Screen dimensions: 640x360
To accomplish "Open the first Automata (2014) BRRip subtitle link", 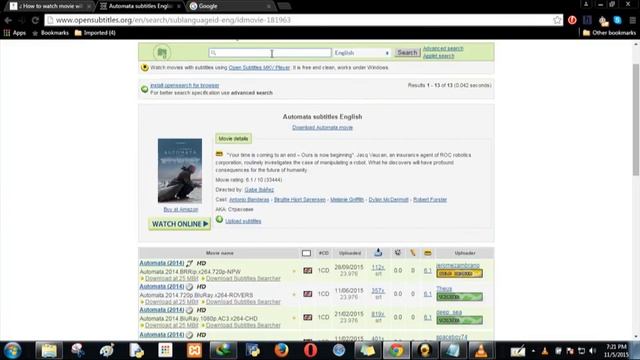I will (x=162, y=263).
